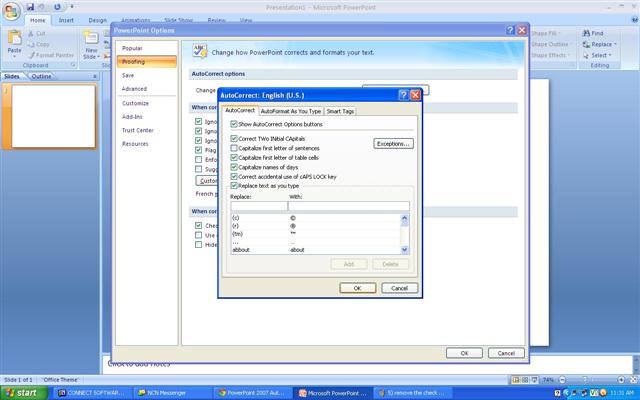Click the Undo icon in Quick Access Toolbar
Viewport: 640px width, 400px height.
41,7
